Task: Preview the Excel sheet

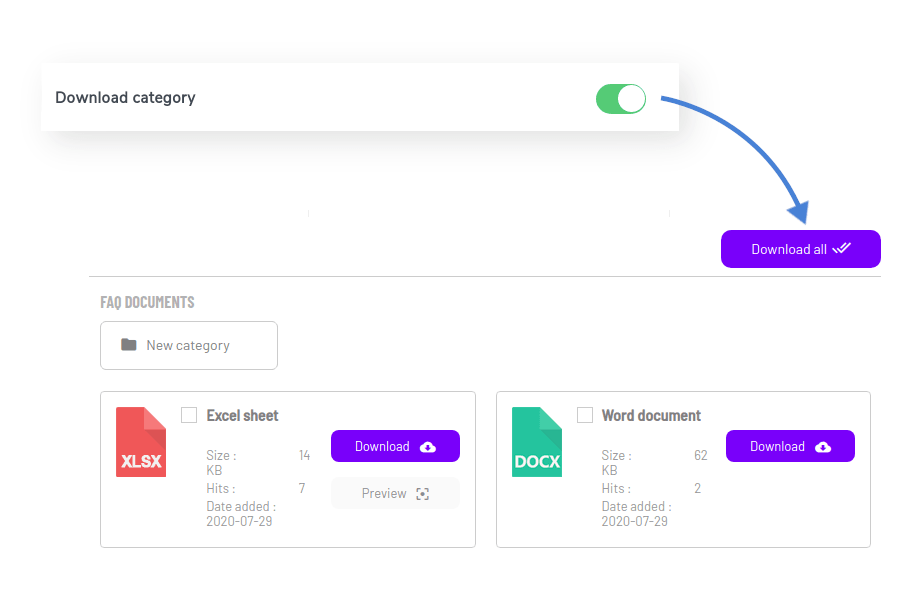Action: (395, 493)
